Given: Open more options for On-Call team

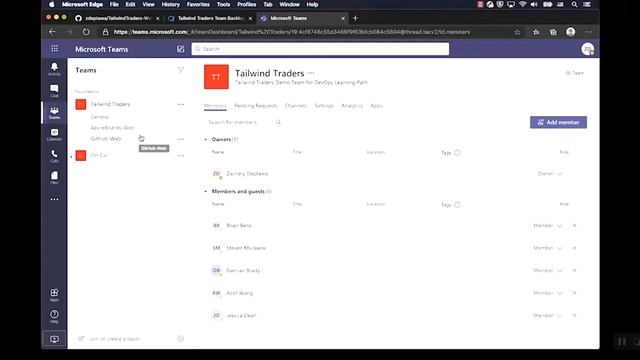Looking at the screenshot, I should [x=181, y=156].
